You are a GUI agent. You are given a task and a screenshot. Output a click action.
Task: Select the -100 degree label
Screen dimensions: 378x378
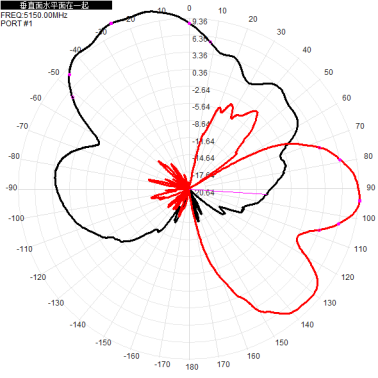tap(16, 218)
